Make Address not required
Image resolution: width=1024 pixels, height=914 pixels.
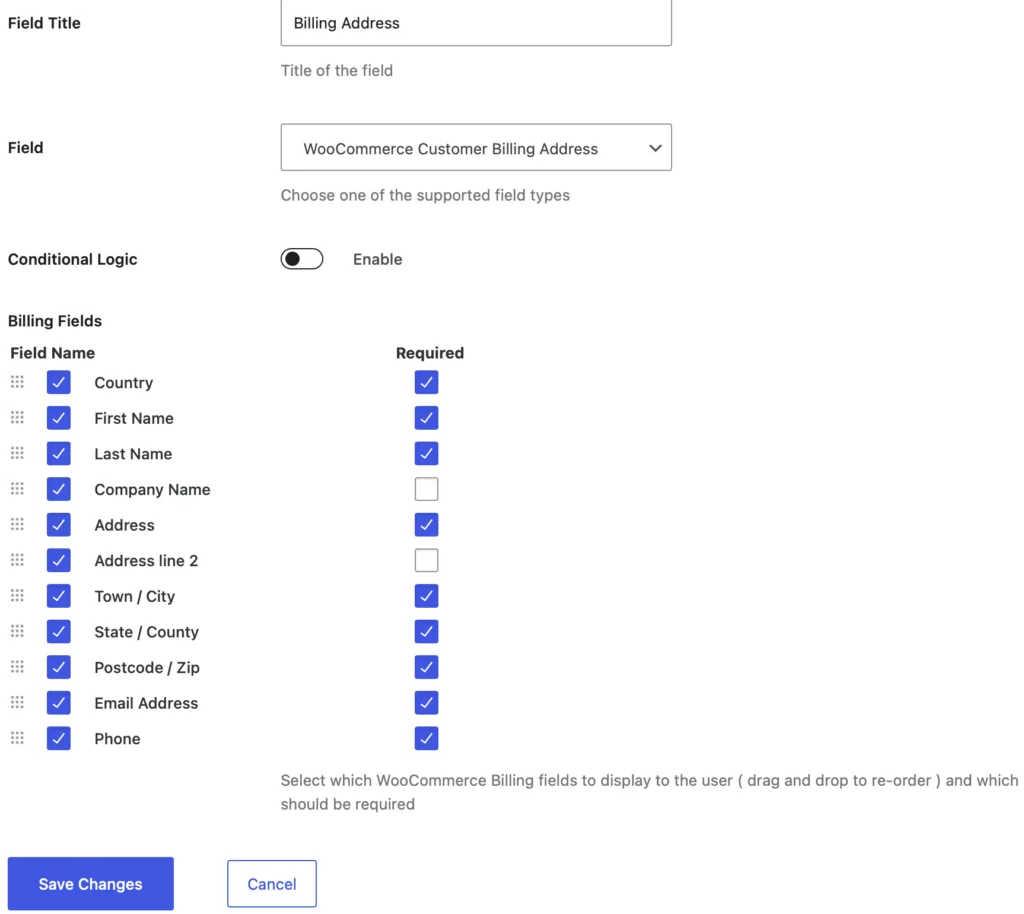(x=426, y=525)
